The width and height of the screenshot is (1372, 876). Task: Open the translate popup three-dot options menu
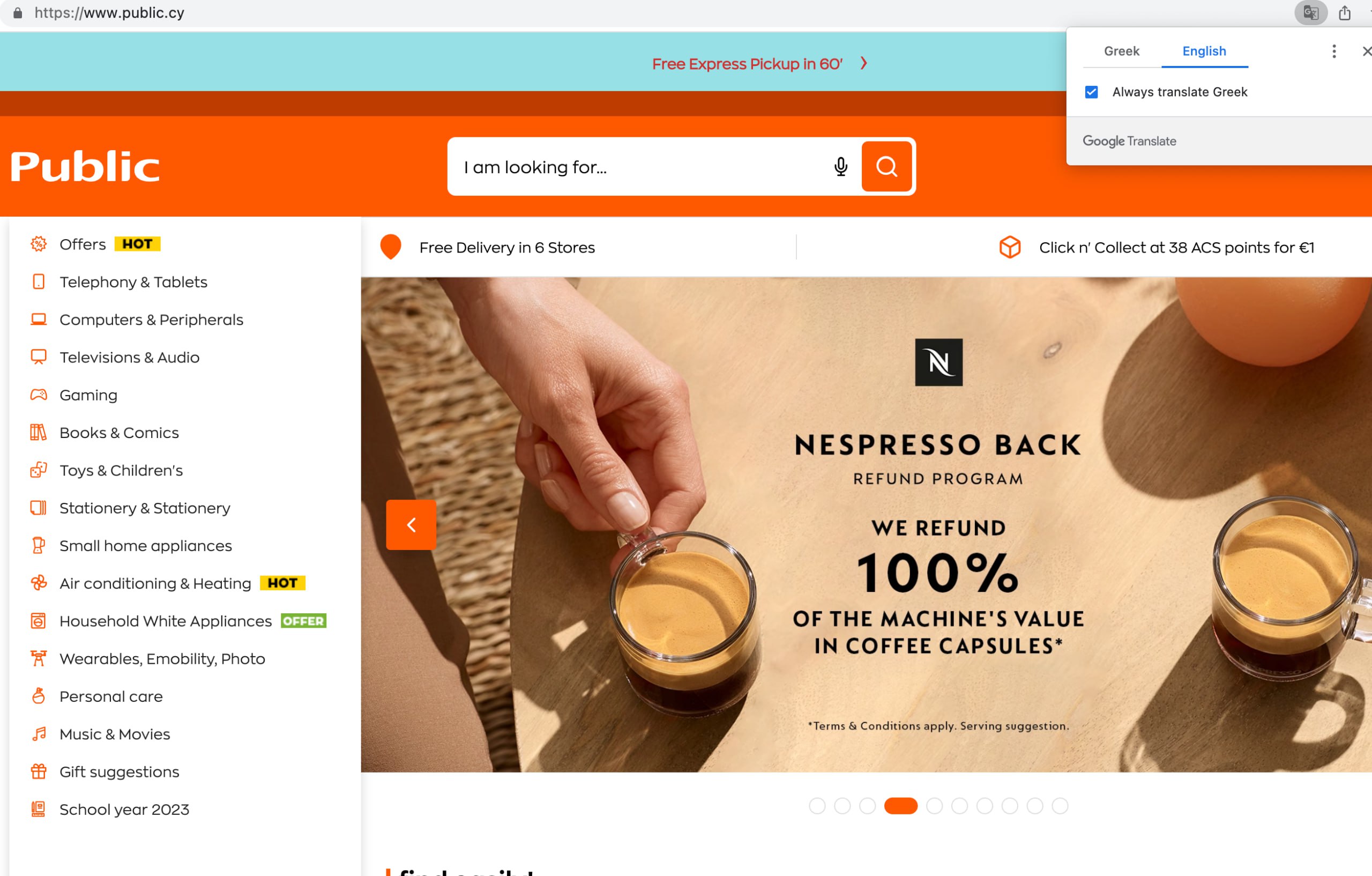coord(1334,51)
